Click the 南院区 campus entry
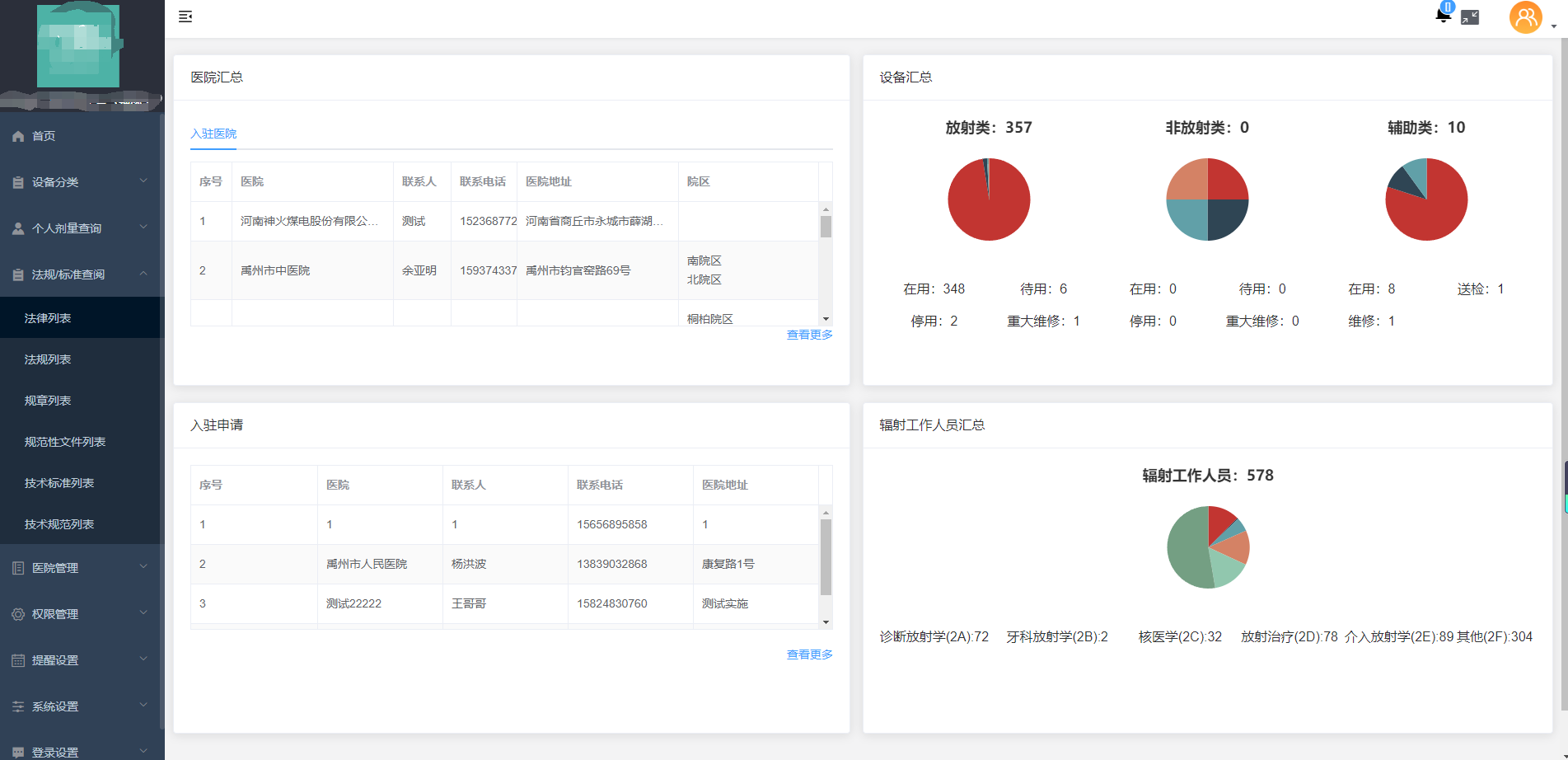The width and height of the screenshot is (1568, 760). tap(704, 260)
